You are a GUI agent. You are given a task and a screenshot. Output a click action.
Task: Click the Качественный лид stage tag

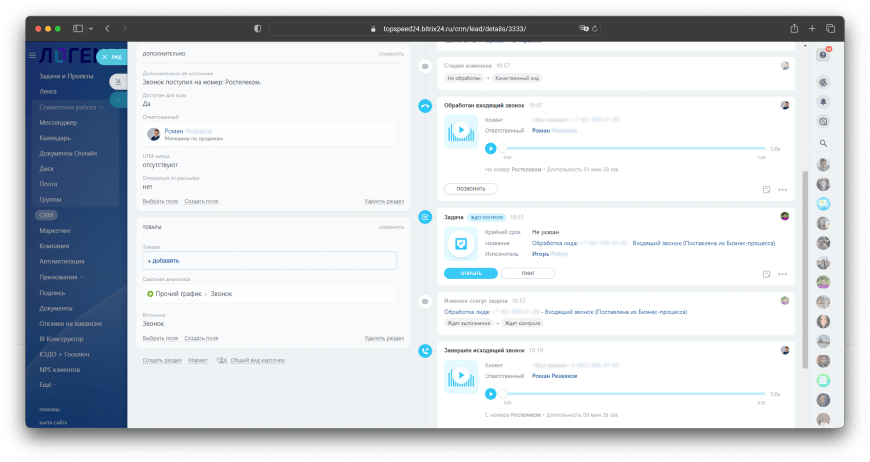click(x=517, y=78)
